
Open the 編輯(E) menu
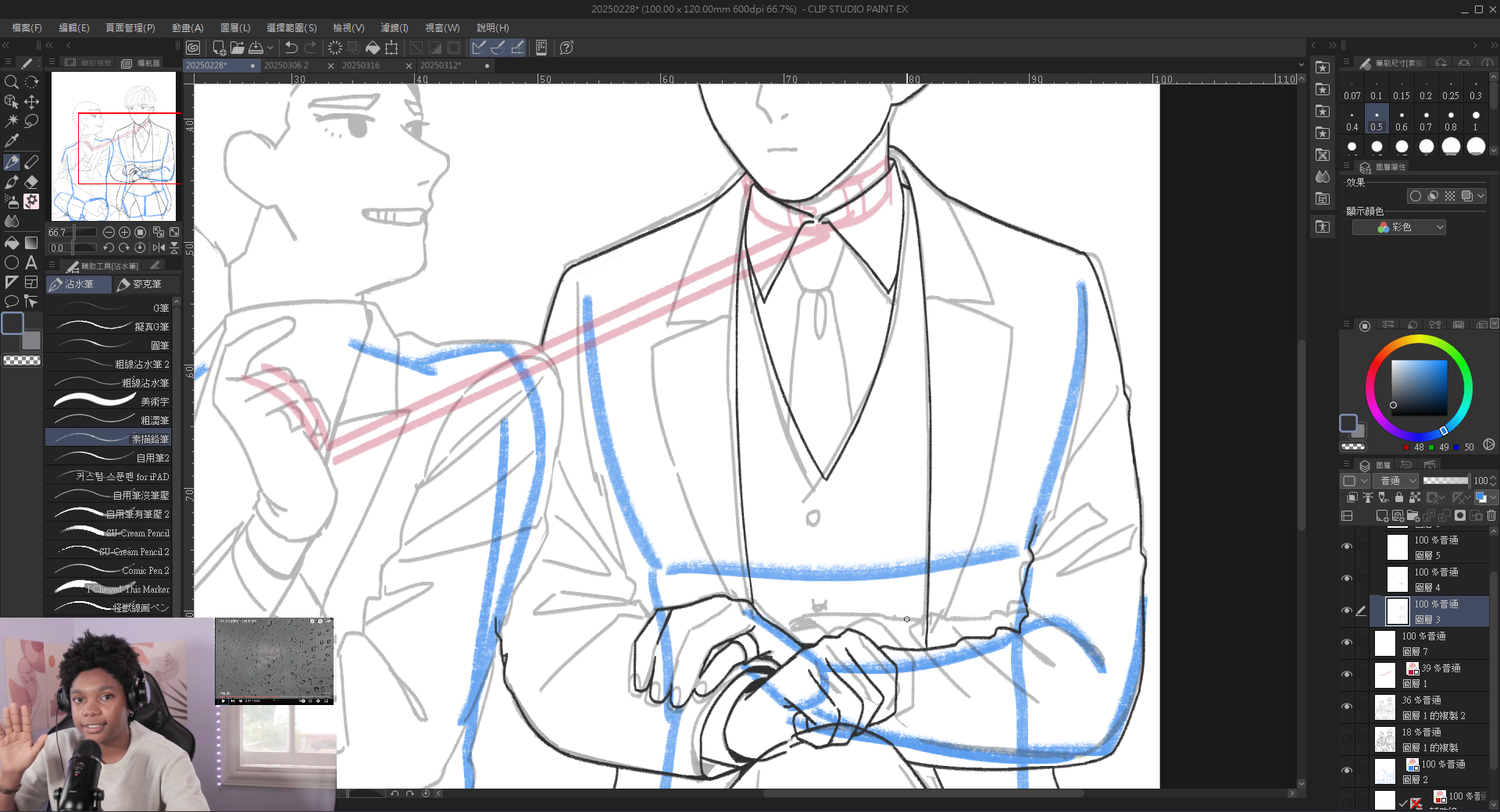pyautogui.click(x=74, y=27)
